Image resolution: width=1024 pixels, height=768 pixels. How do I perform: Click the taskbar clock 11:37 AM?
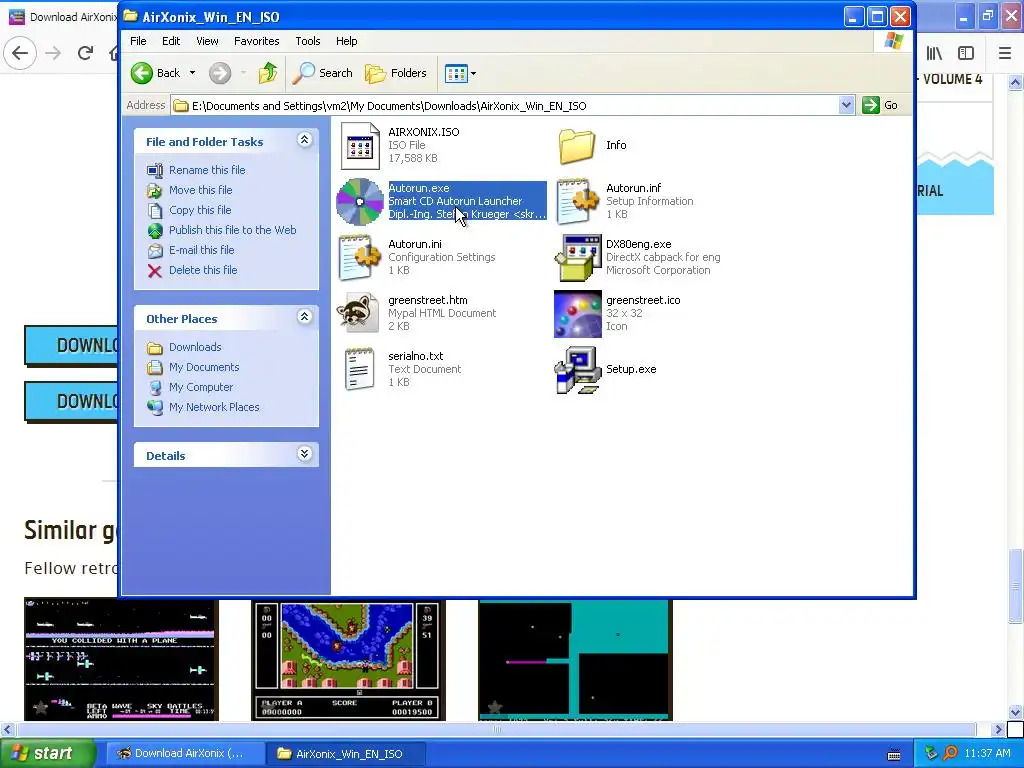(x=987, y=754)
